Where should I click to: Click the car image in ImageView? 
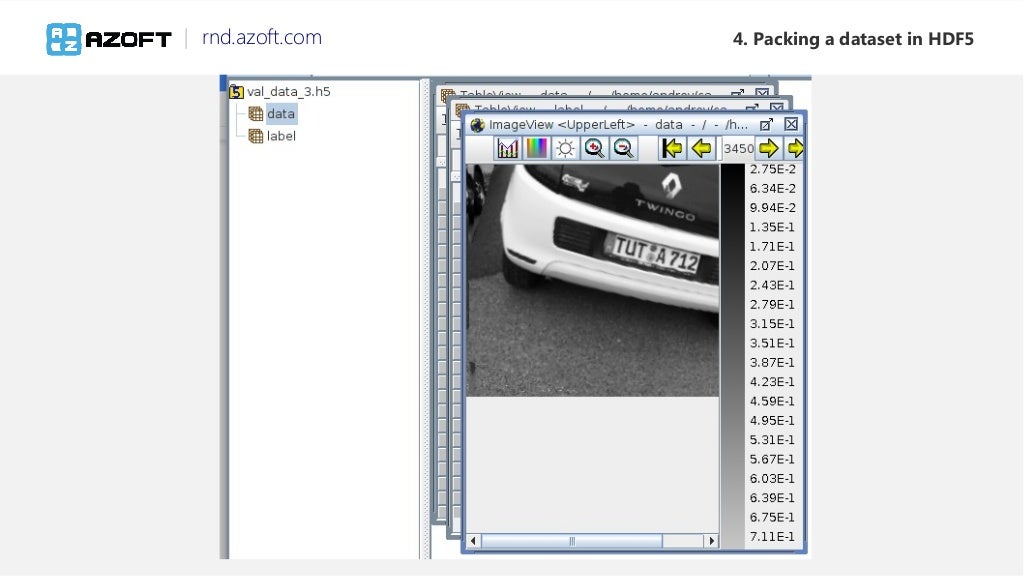pos(592,280)
